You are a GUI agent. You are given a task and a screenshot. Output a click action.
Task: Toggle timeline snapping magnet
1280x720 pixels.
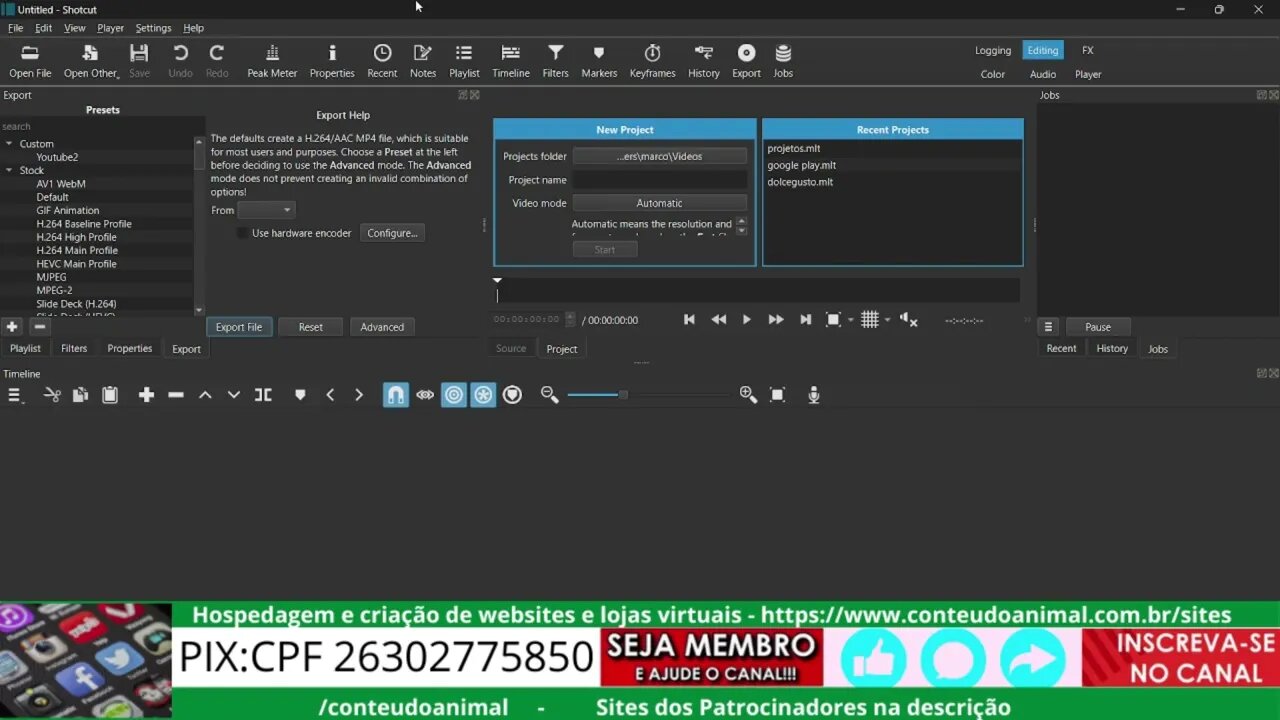click(x=396, y=395)
